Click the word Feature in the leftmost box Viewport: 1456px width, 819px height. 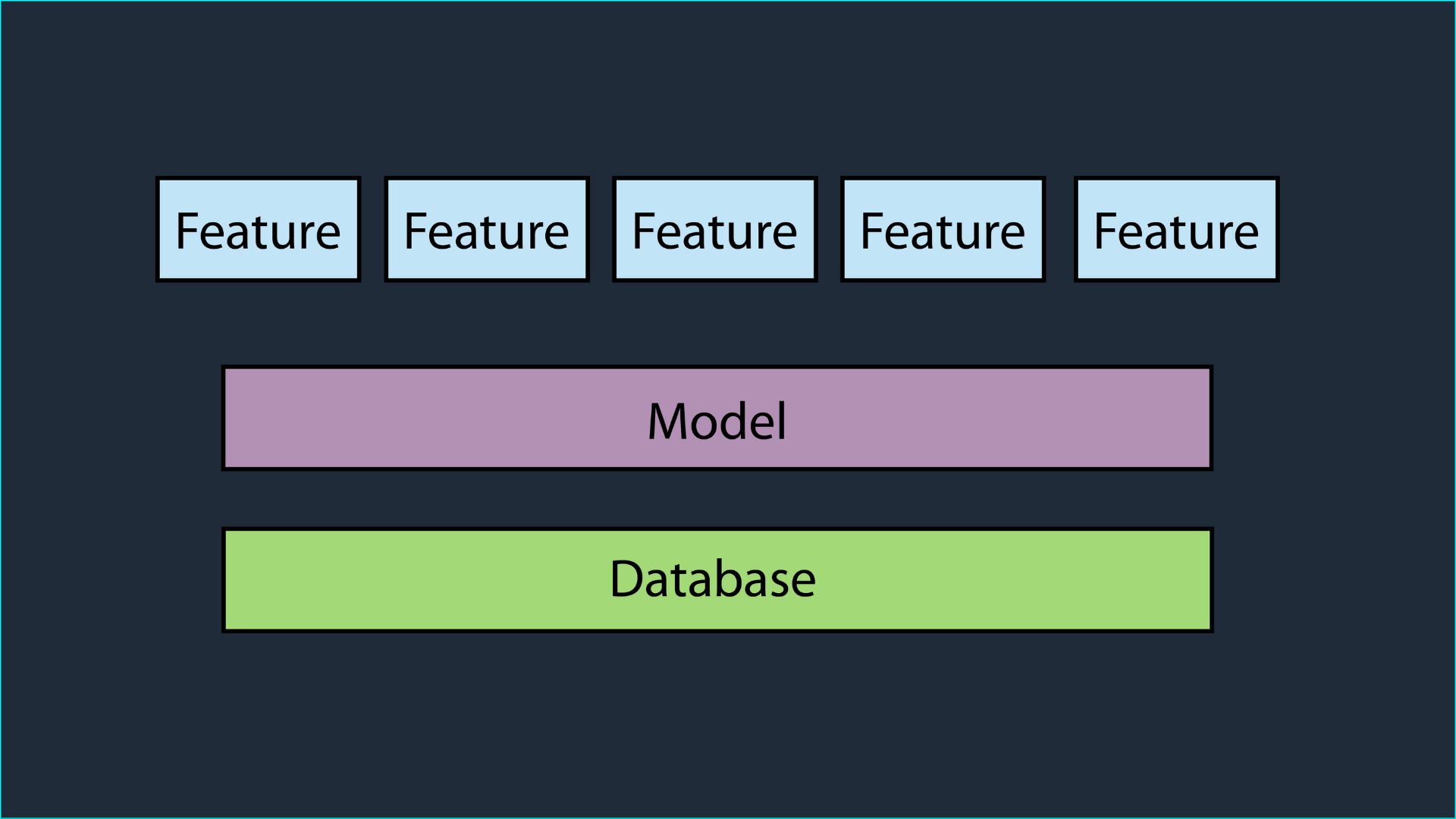258,231
